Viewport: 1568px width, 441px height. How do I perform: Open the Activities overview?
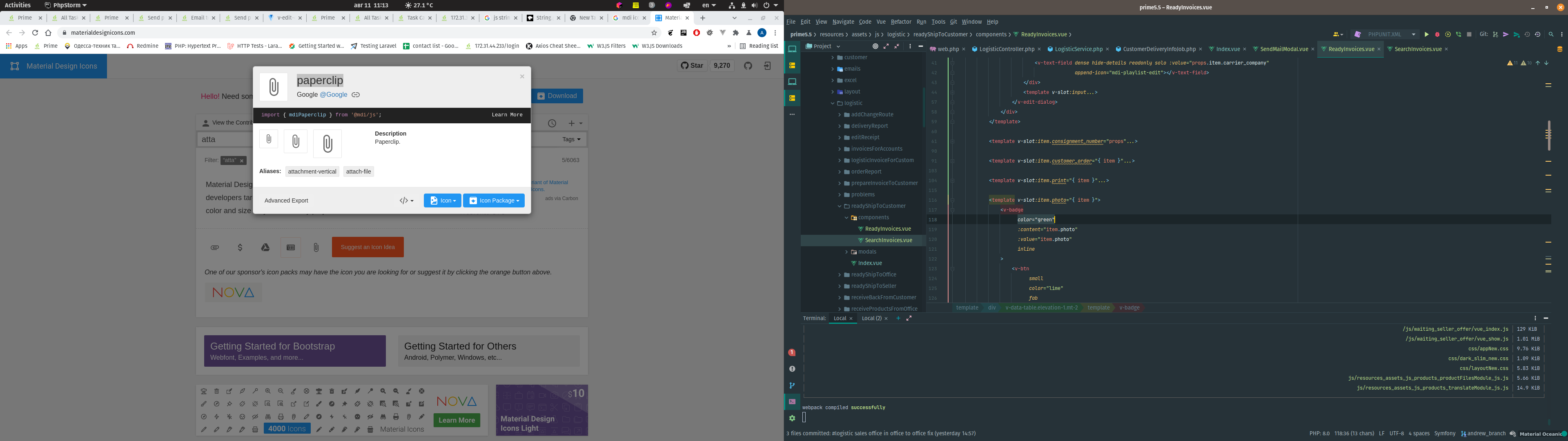point(18,5)
